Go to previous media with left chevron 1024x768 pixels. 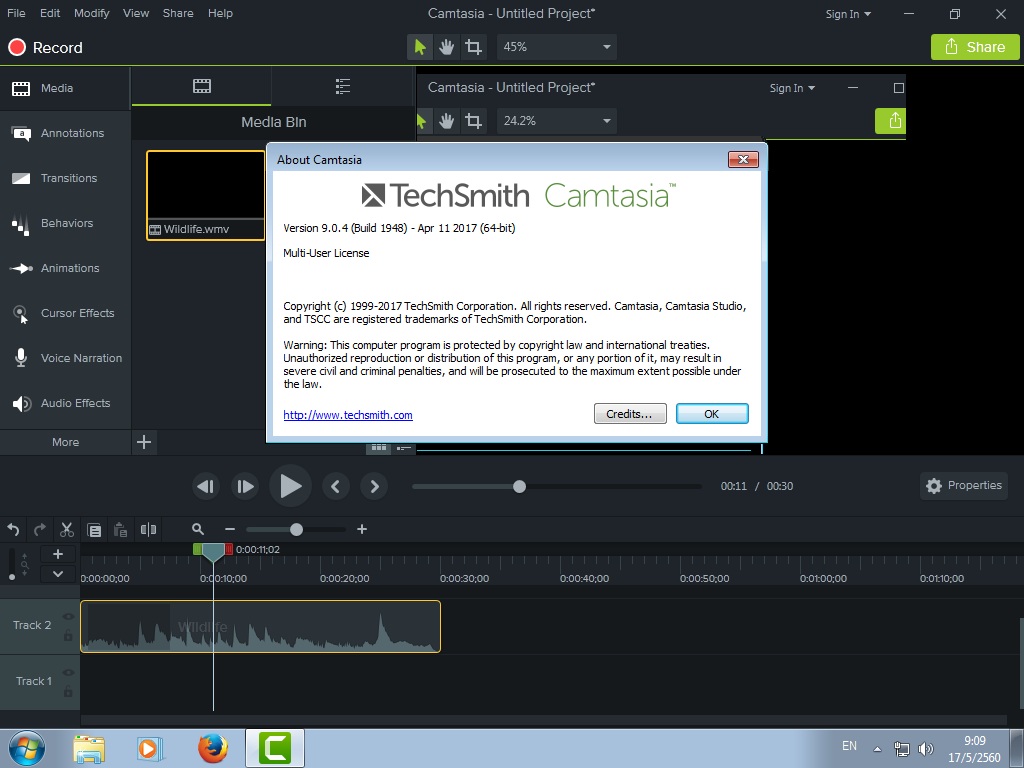tap(336, 487)
